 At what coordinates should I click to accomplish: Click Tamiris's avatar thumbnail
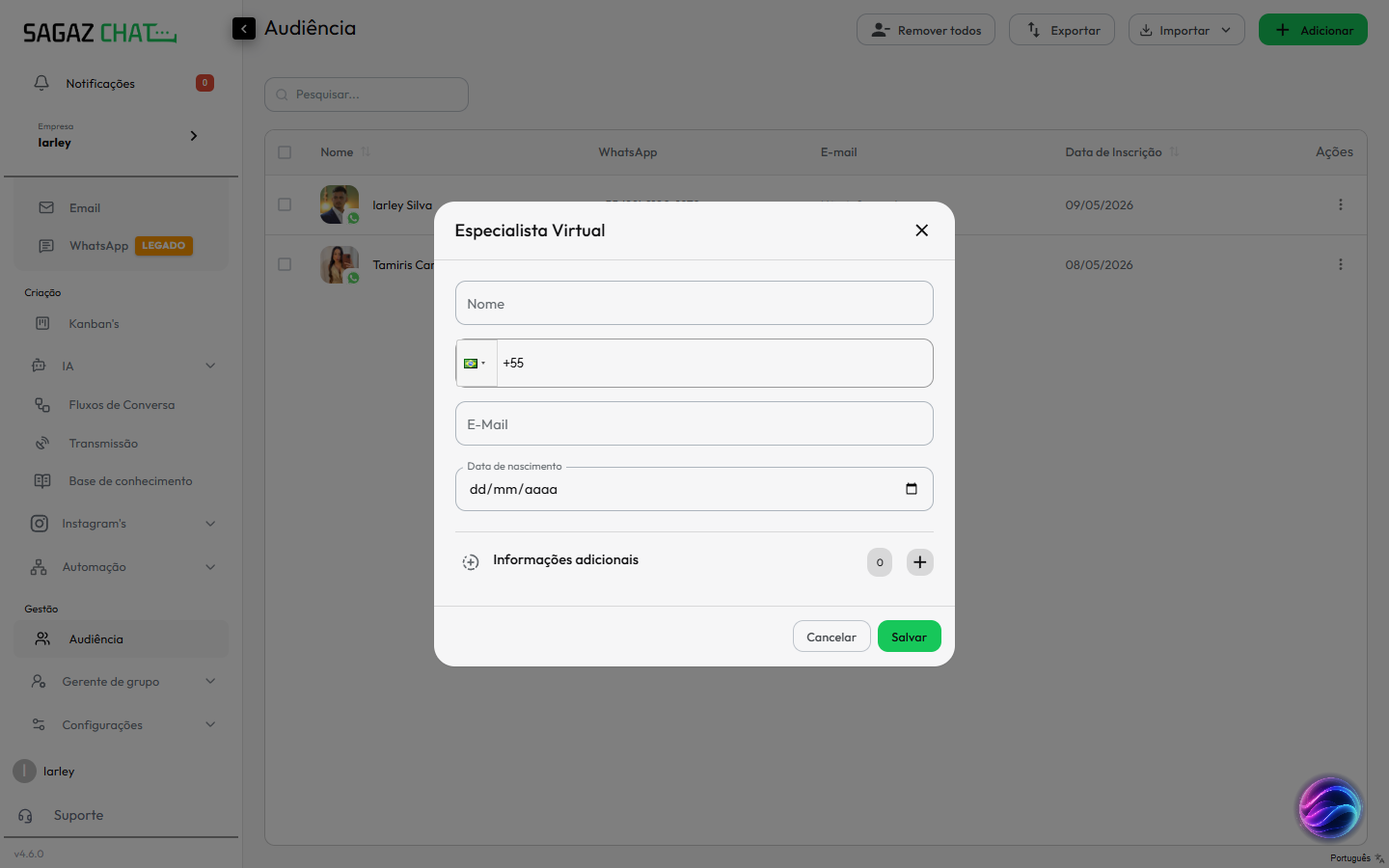[340, 264]
